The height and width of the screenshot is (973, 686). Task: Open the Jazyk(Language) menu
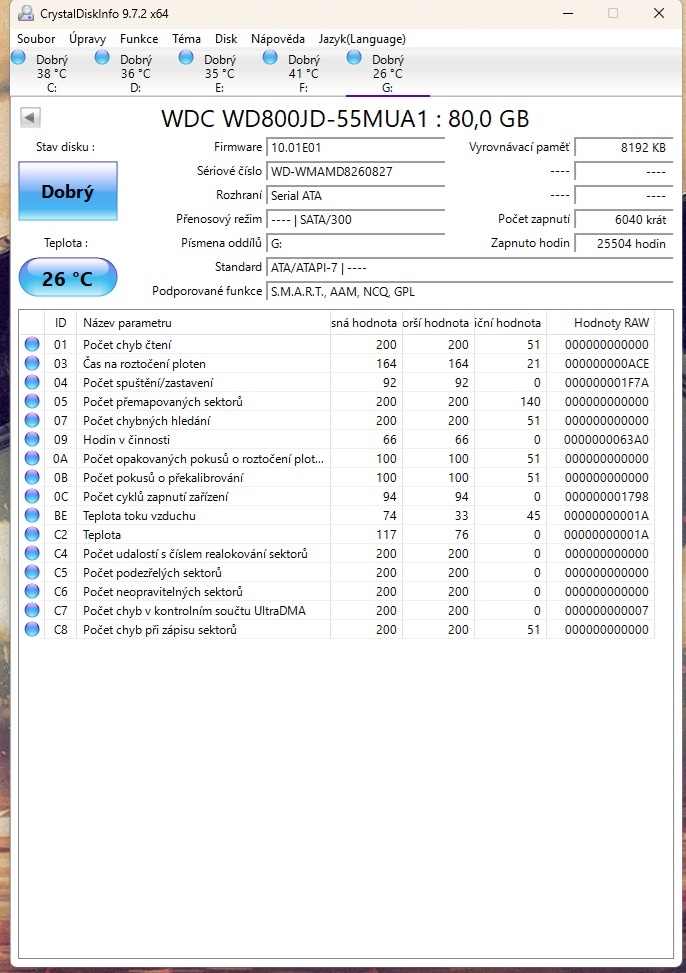pos(362,38)
